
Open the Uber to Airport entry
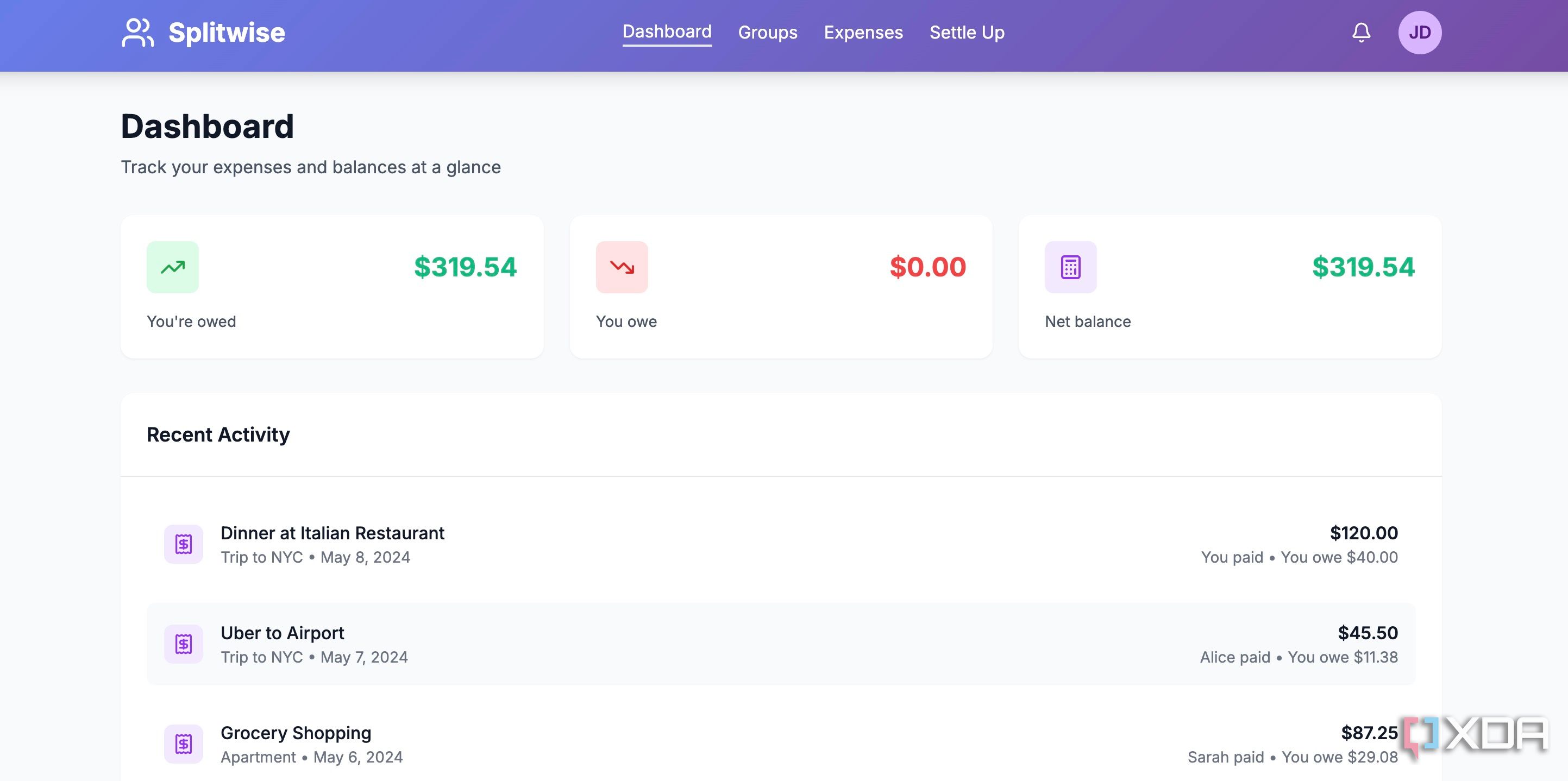point(781,644)
